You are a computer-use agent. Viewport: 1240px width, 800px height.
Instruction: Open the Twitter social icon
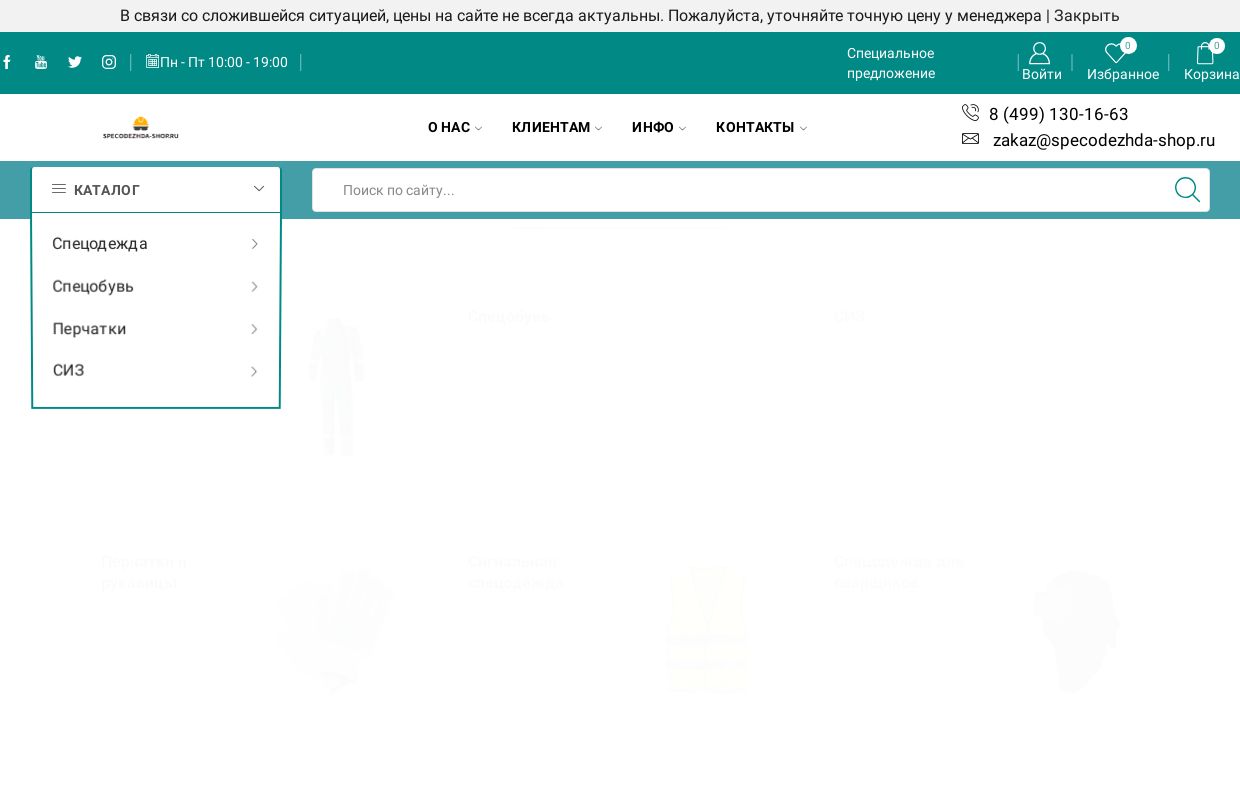click(75, 62)
